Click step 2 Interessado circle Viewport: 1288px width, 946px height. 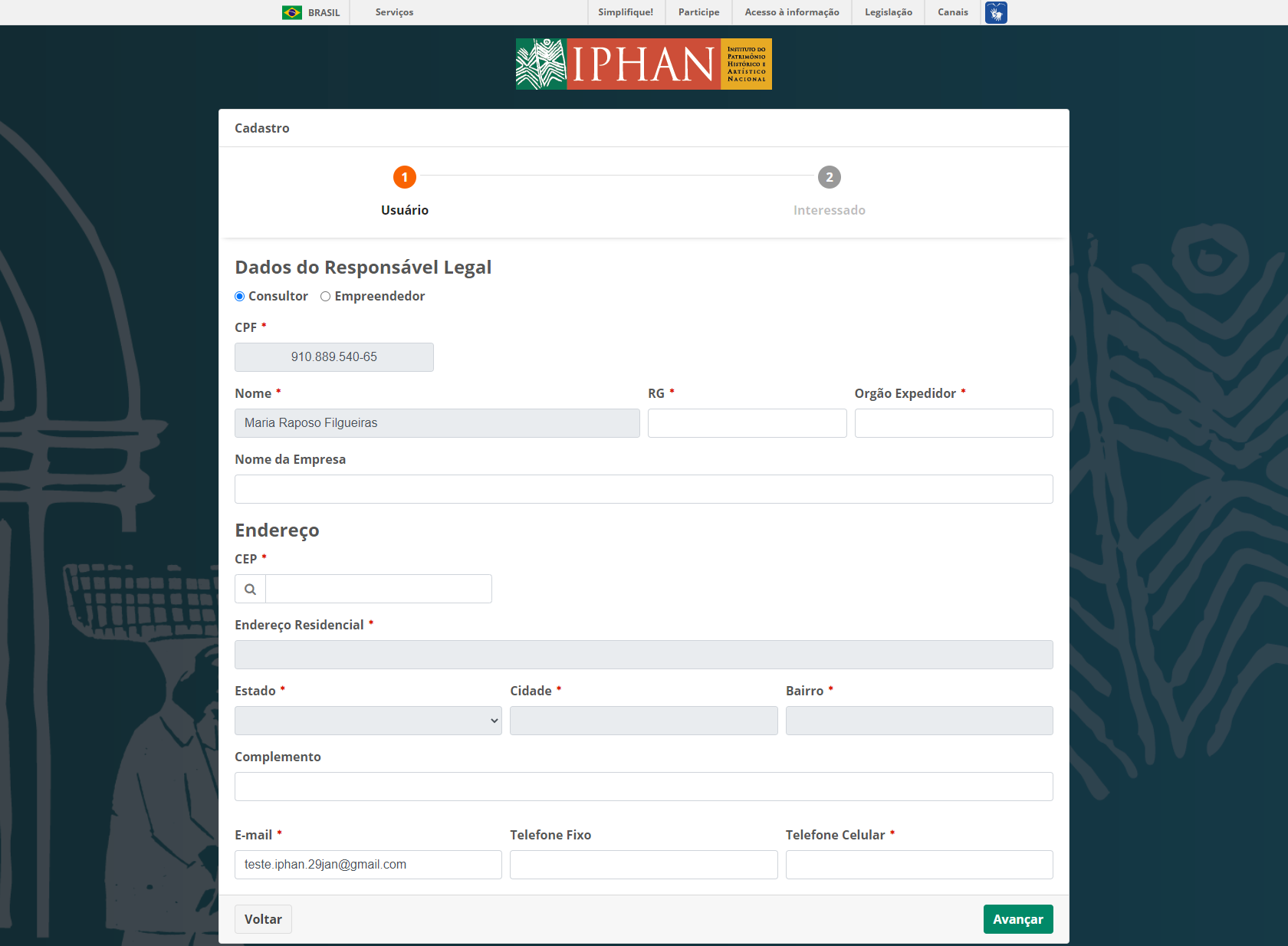tap(830, 177)
